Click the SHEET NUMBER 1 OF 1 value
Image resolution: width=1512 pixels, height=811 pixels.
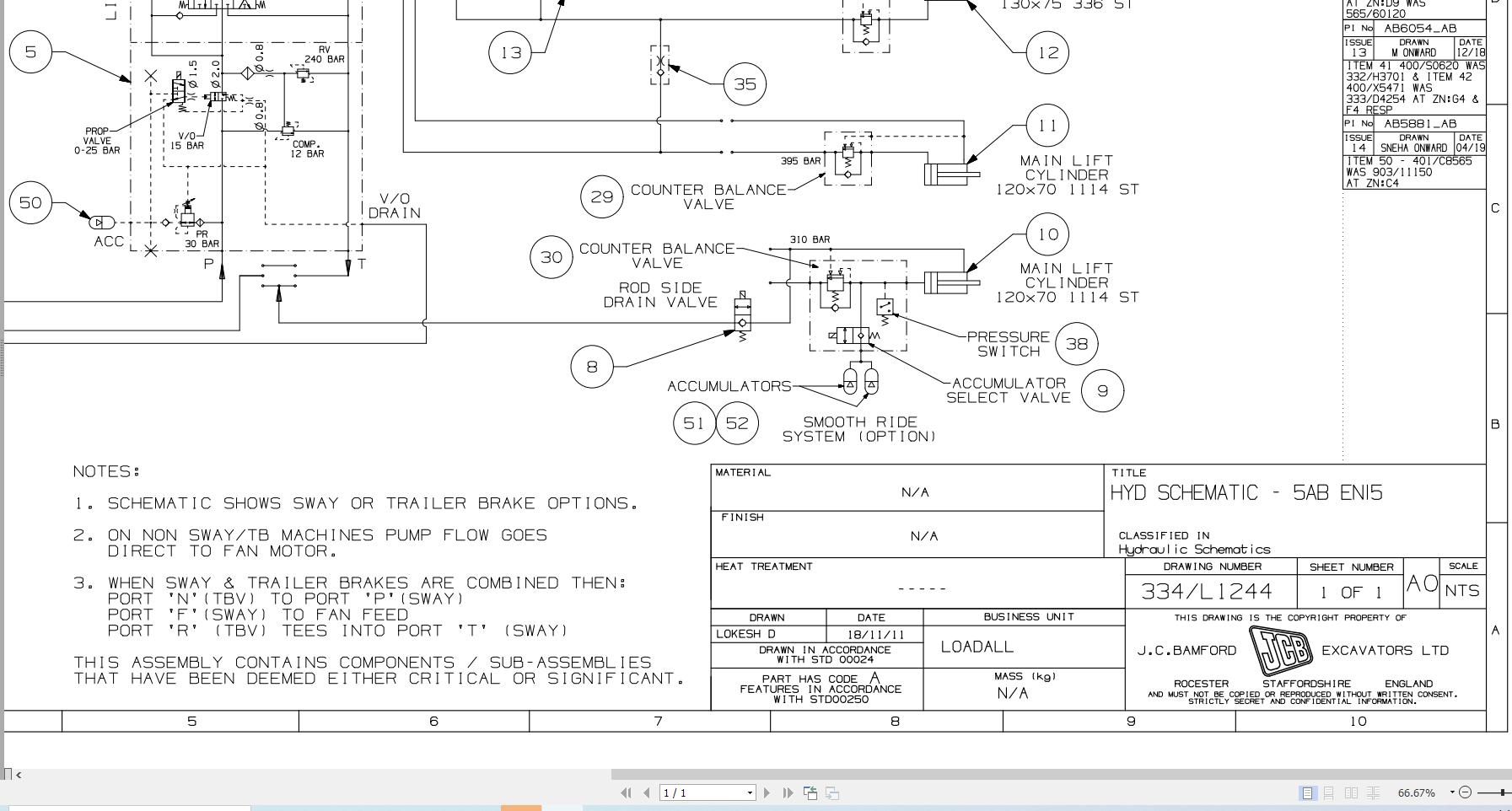click(x=1352, y=592)
